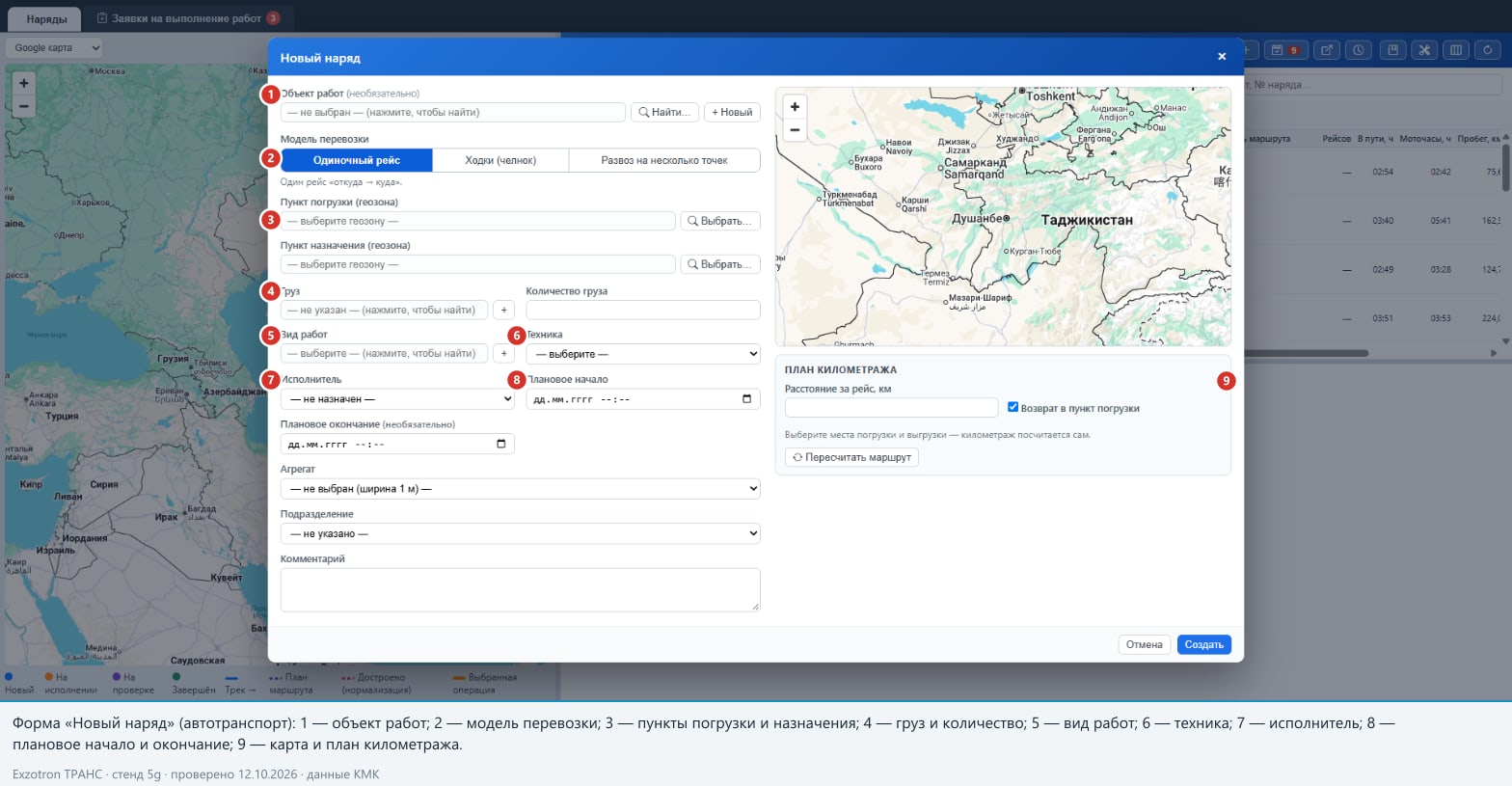Screen dimensions: 1512x786
Task: Click the Создать button
Action: click(1203, 644)
